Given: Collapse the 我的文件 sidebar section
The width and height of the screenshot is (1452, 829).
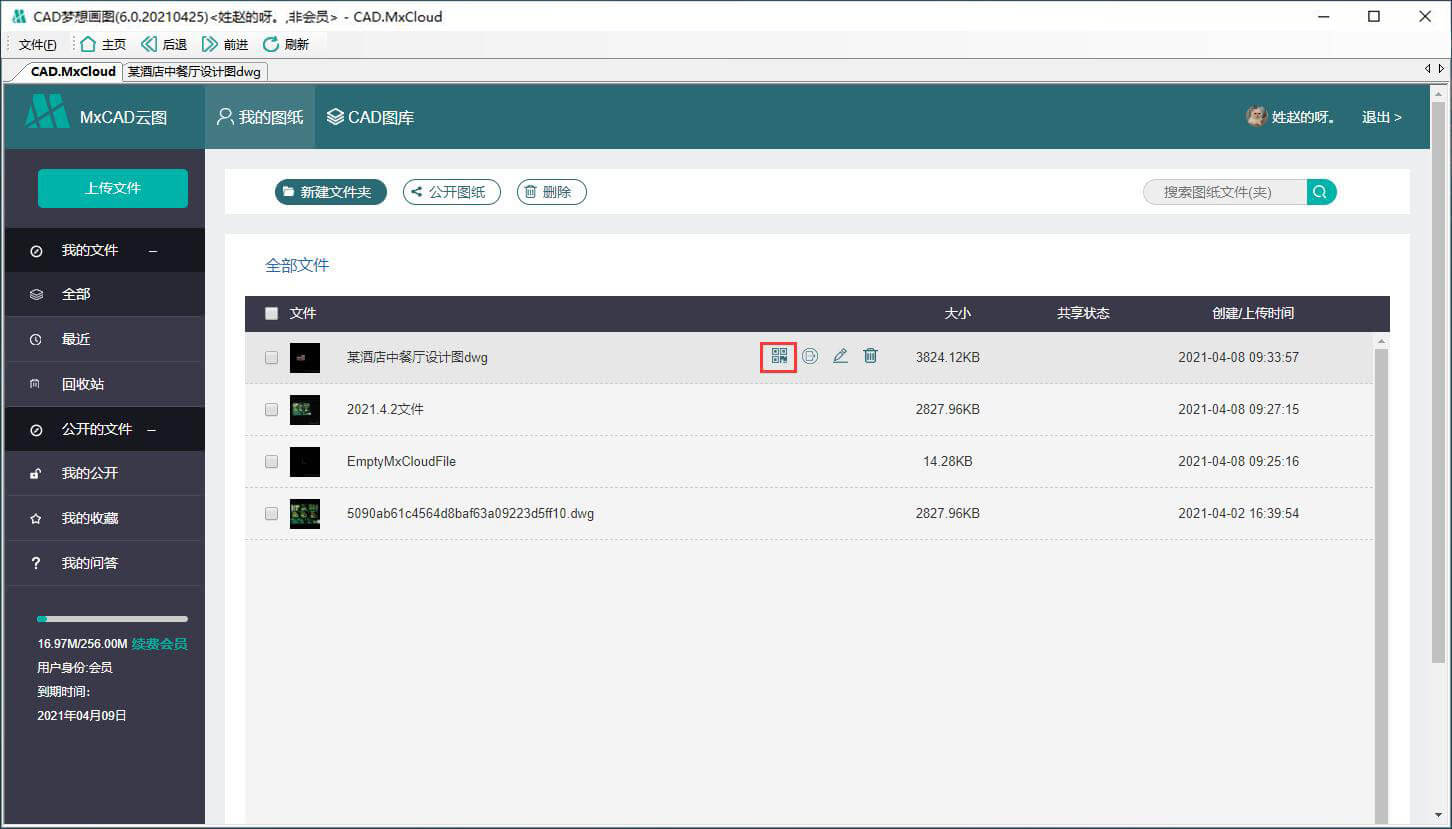Looking at the screenshot, I should pyautogui.click(x=153, y=250).
